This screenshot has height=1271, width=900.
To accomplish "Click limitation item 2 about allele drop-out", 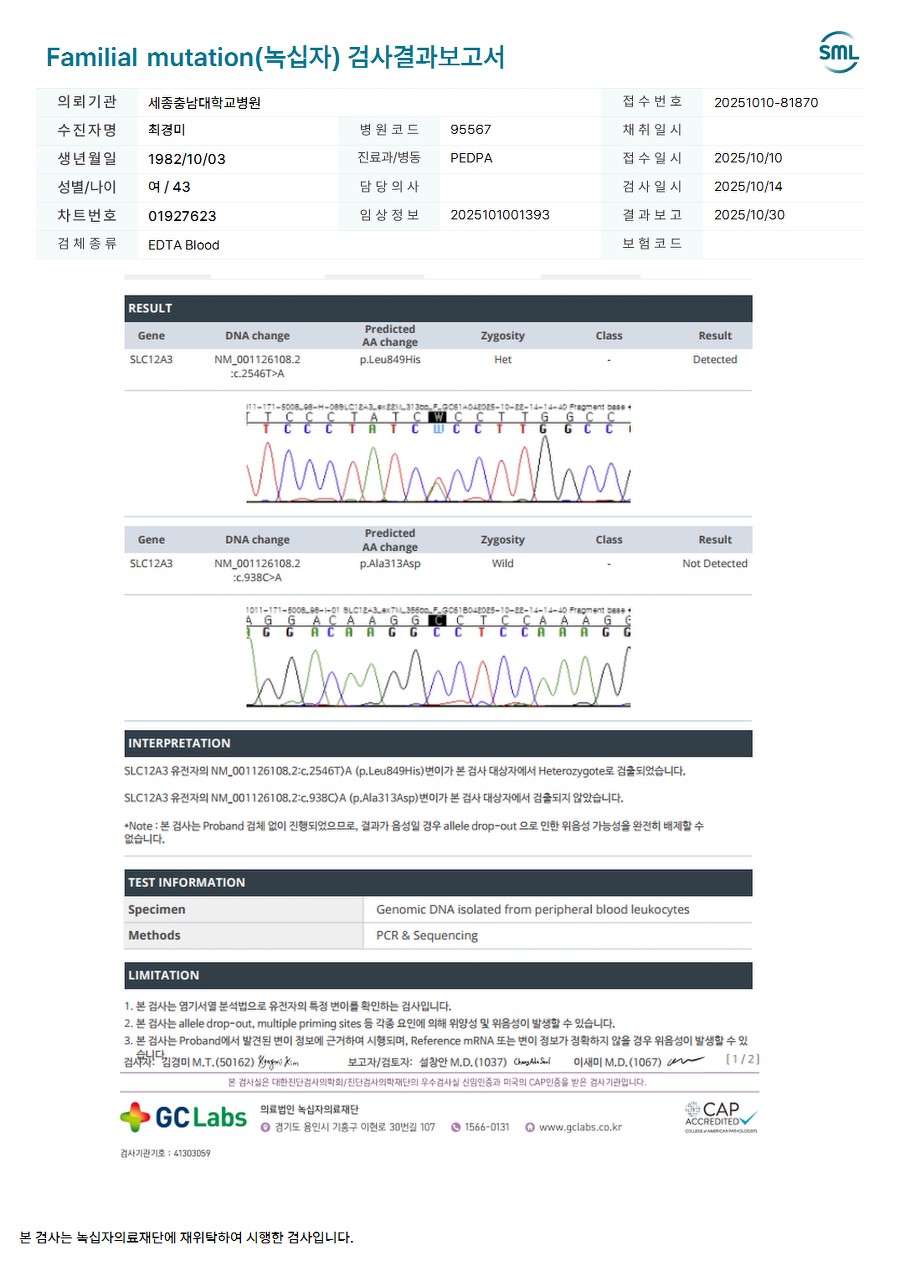I will coord(370,1023).
